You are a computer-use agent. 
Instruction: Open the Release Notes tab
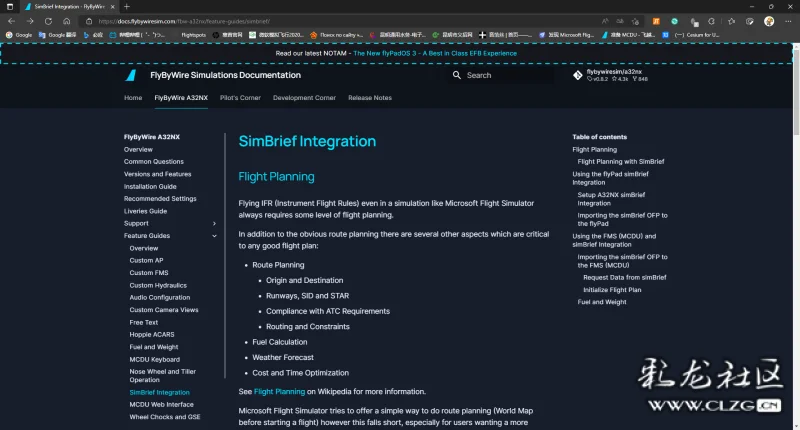(370, 98)
